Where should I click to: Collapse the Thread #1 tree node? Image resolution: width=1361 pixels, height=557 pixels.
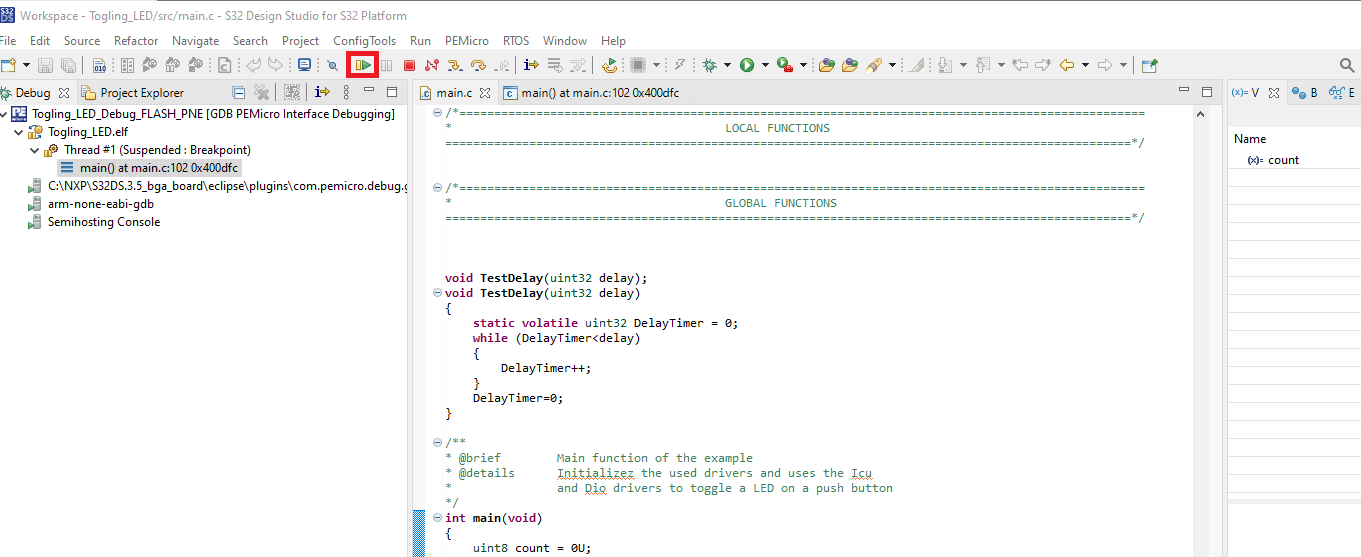click(34, 150)
